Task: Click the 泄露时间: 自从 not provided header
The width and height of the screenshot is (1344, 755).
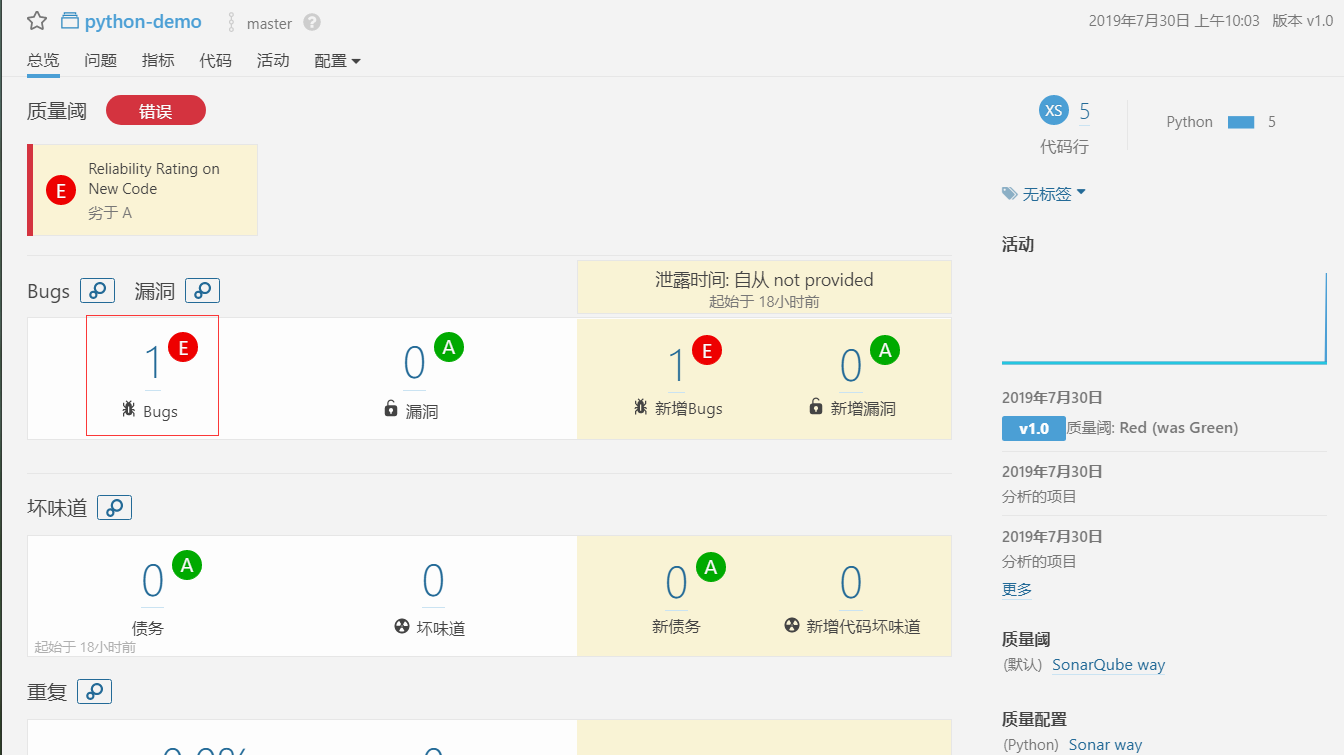Action: 764,280
